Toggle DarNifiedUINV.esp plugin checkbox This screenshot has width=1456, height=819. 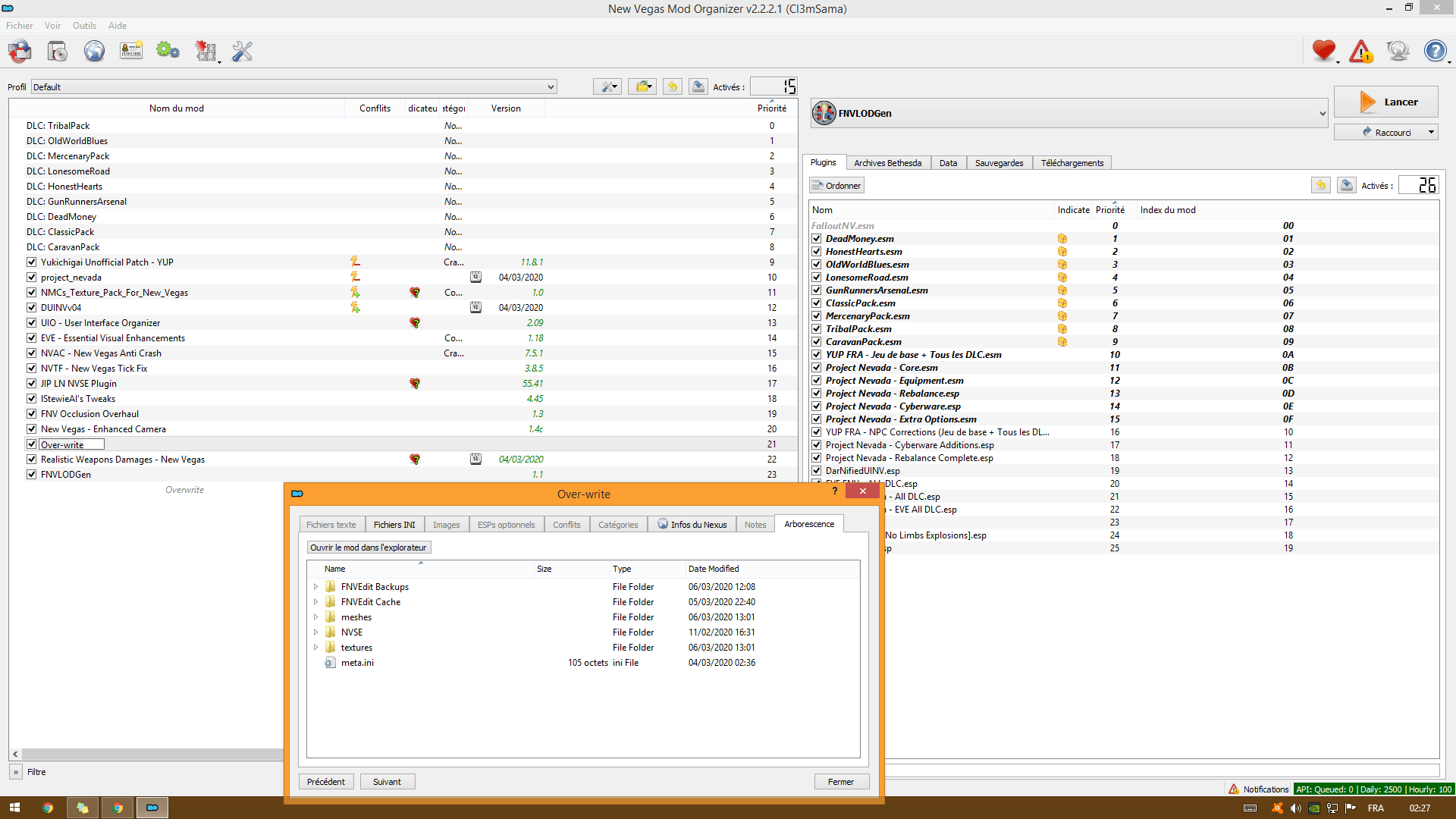[x=817, y=470]
